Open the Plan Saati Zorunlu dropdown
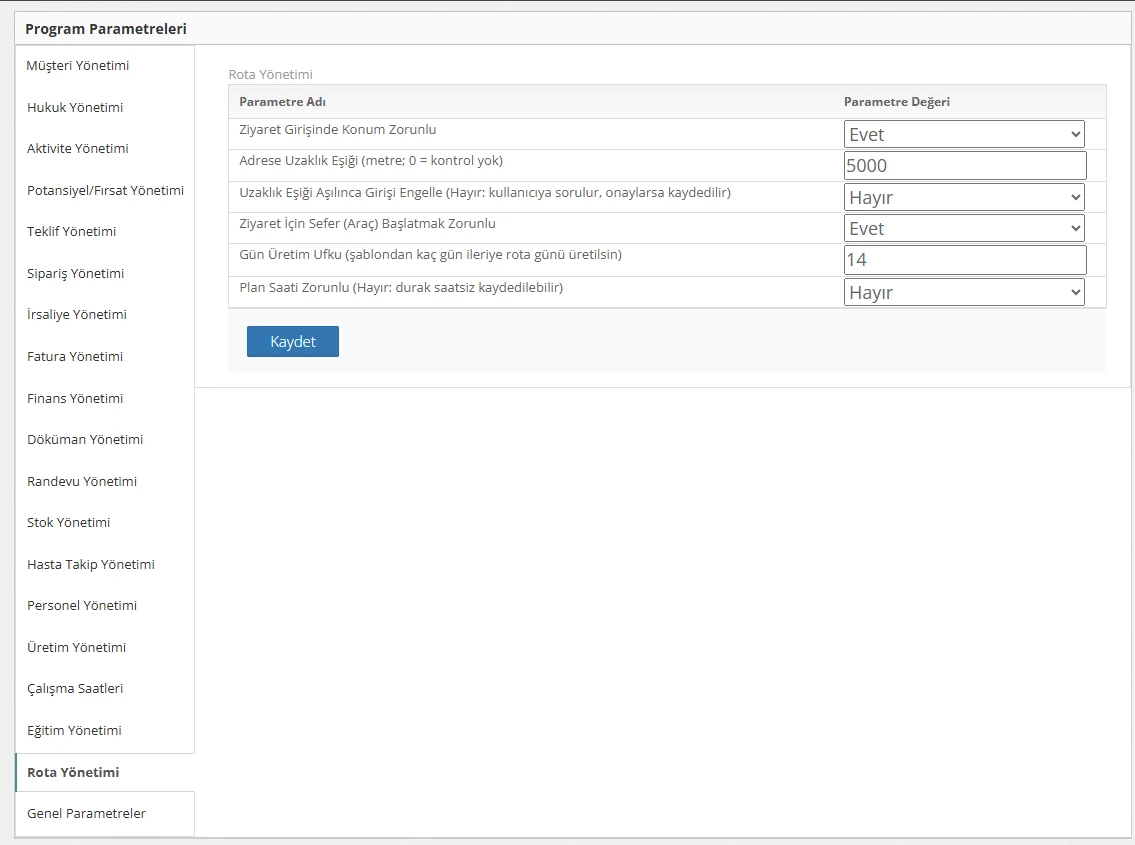Viewport: 1135px width, 845px height. (964, 292)
